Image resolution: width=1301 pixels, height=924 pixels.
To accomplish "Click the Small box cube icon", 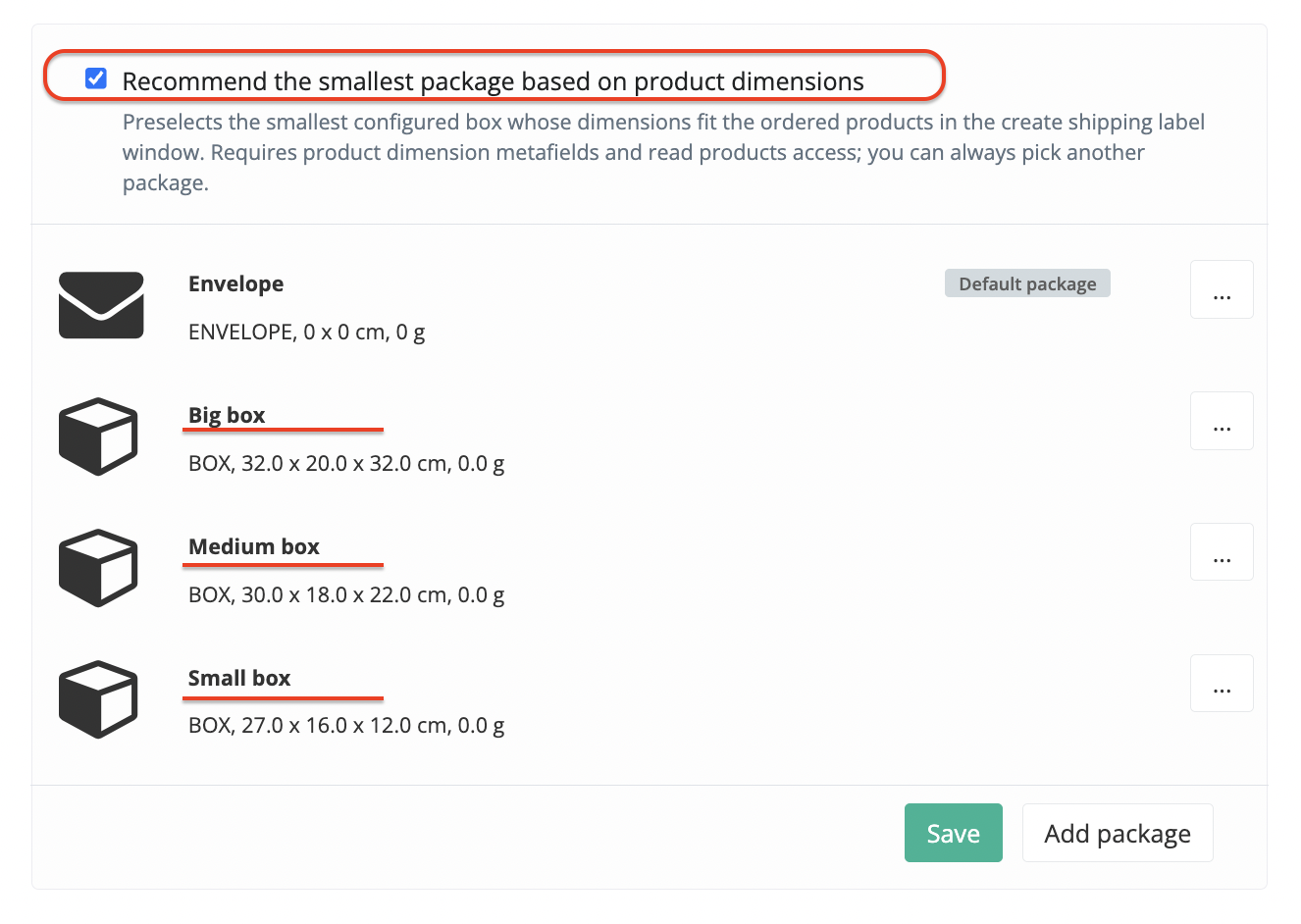I will pyautogui.click(x=98, y=699).
